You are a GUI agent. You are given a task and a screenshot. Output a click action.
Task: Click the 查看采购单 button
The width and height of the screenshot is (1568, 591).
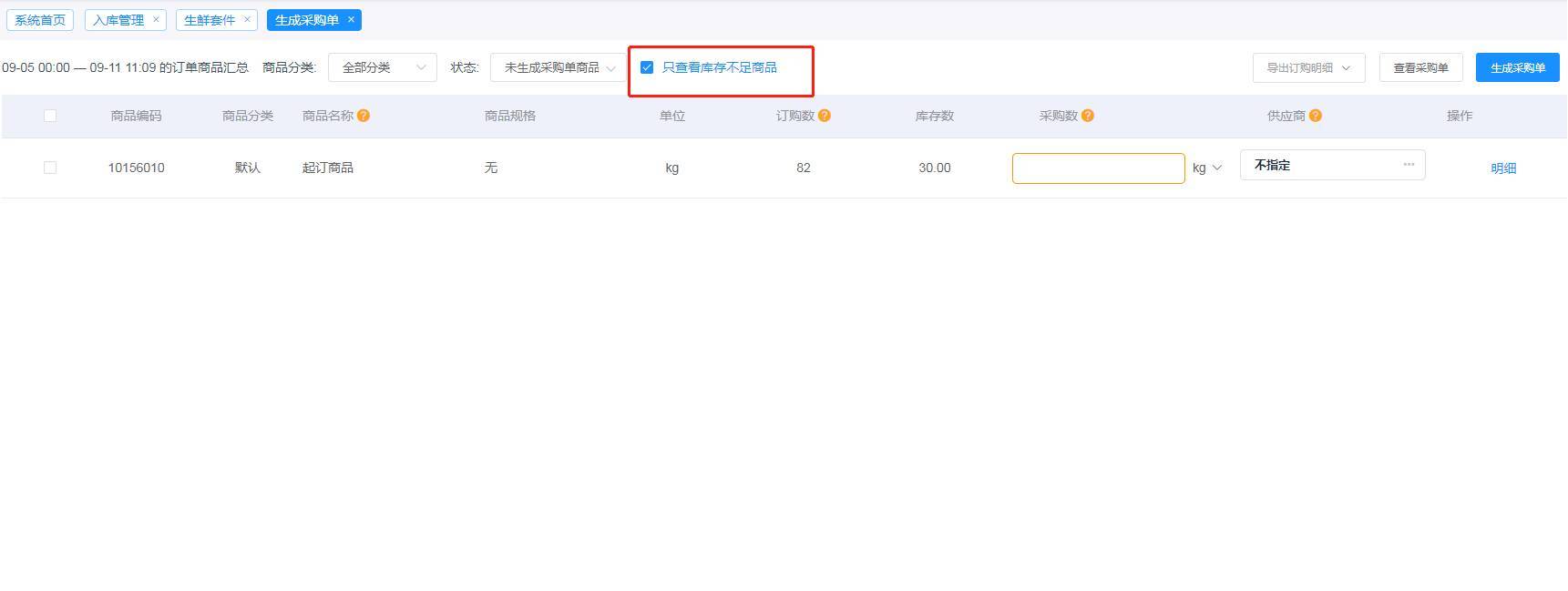[x=1420, y=67]
